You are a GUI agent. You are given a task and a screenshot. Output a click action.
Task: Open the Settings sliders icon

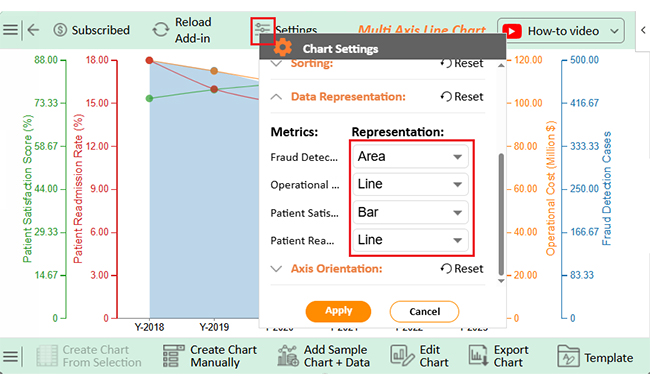[x=262, y=29]
